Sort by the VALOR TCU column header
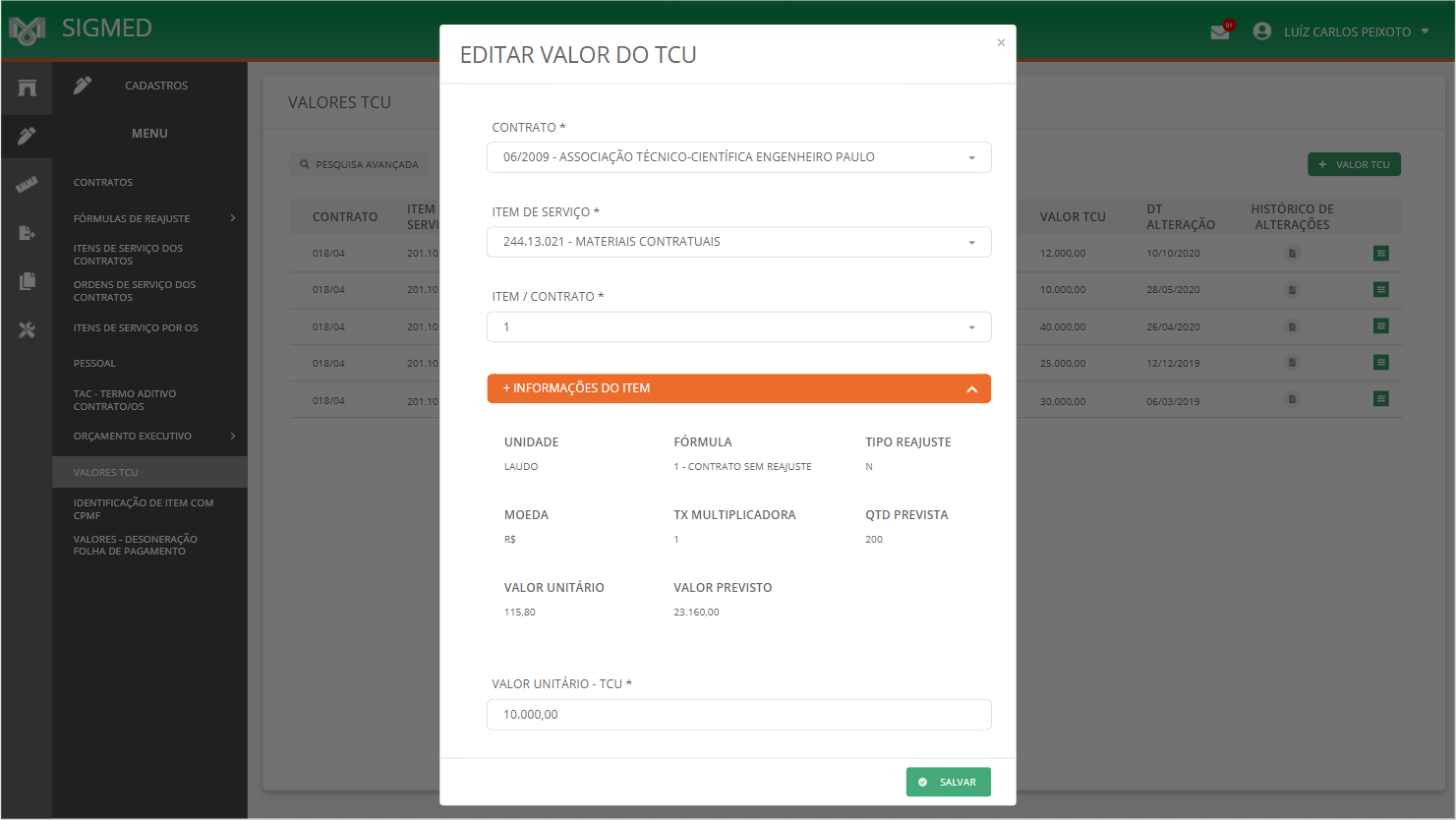 click(1073, 217)
